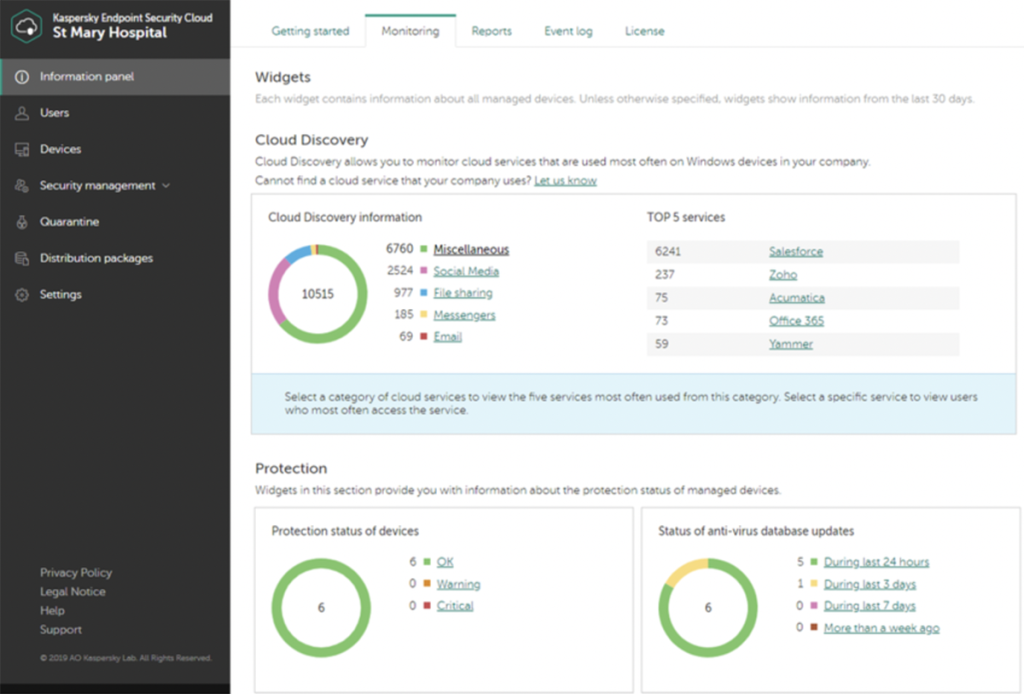
Task: Click the anti-virus database updates donut chart
Action: click(x=708, y=608)
